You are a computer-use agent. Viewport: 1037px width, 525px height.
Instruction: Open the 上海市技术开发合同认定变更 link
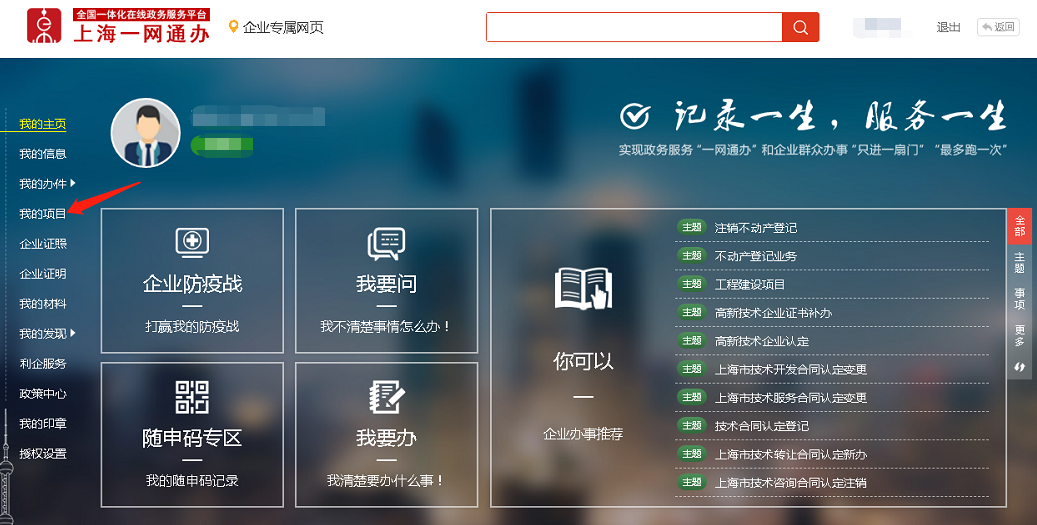[791, 370]
